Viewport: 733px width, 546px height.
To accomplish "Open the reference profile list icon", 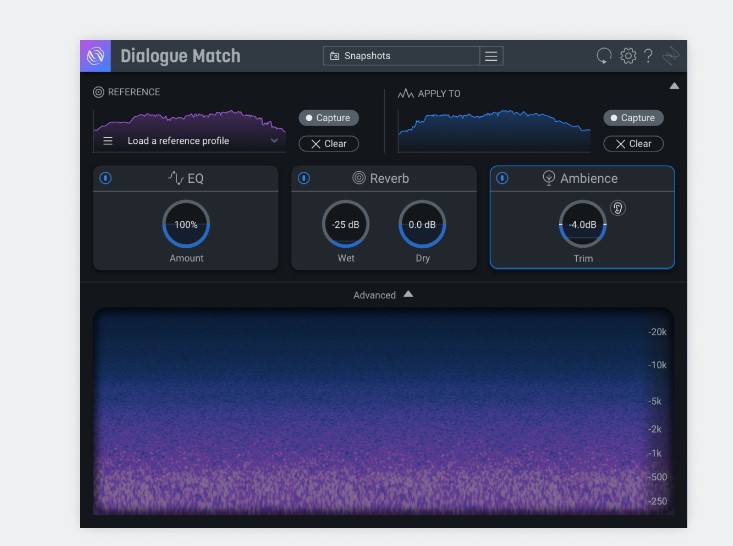I will pyautogui.click(x=108, y=141).
